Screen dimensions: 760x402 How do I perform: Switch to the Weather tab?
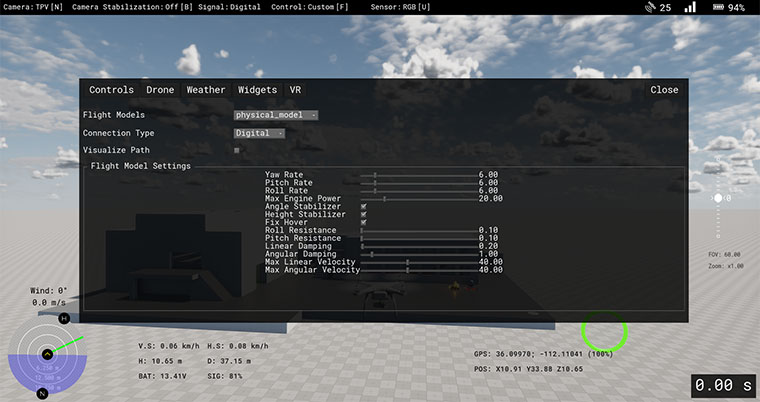point(206,90)
